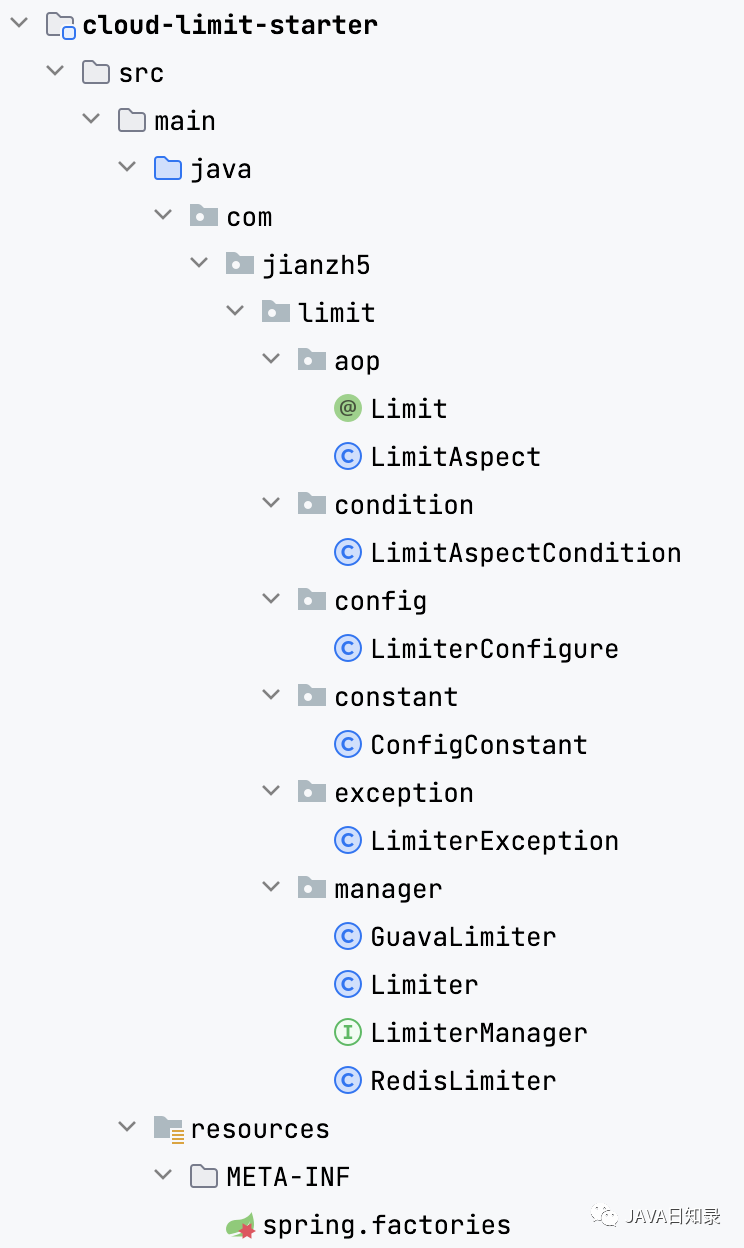This screenshot has height=1248, width=744.
Task: Click the java source folder icon
Action: (168, 168)
